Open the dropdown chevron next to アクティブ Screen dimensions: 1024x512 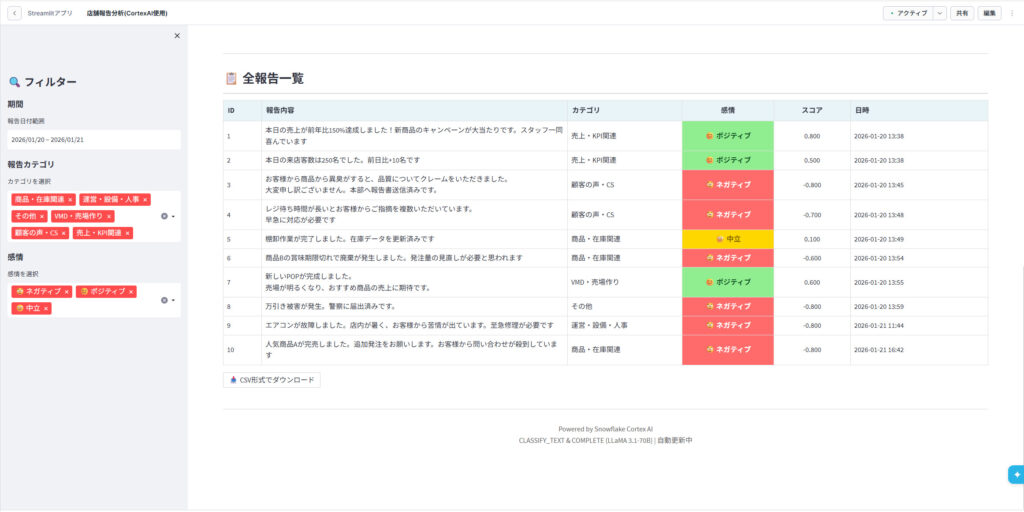tap(939, 13)
